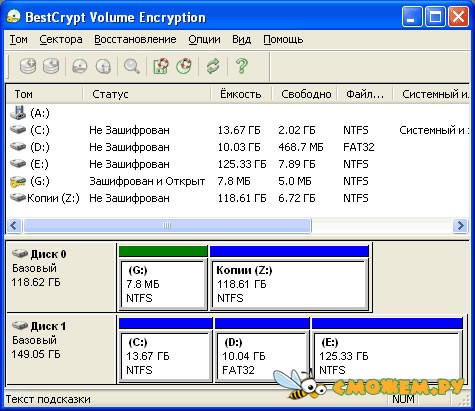Click the '125.33 ГБ' capacity in E: row
The width and height of the screenshot is (475, 411).
point(242,164)
